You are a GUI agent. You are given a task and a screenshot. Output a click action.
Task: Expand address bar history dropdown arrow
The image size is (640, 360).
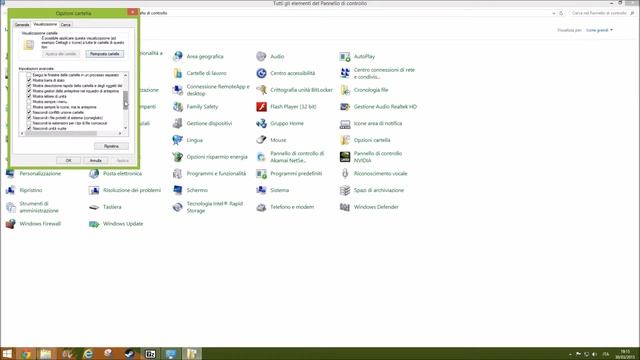554,13
